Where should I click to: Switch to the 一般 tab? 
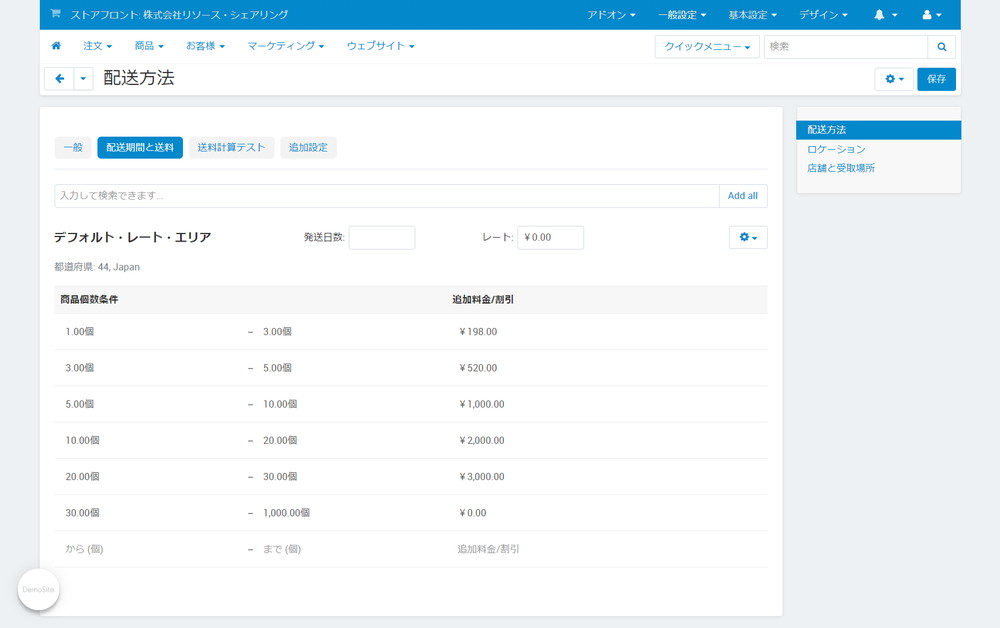click(73, 147)
